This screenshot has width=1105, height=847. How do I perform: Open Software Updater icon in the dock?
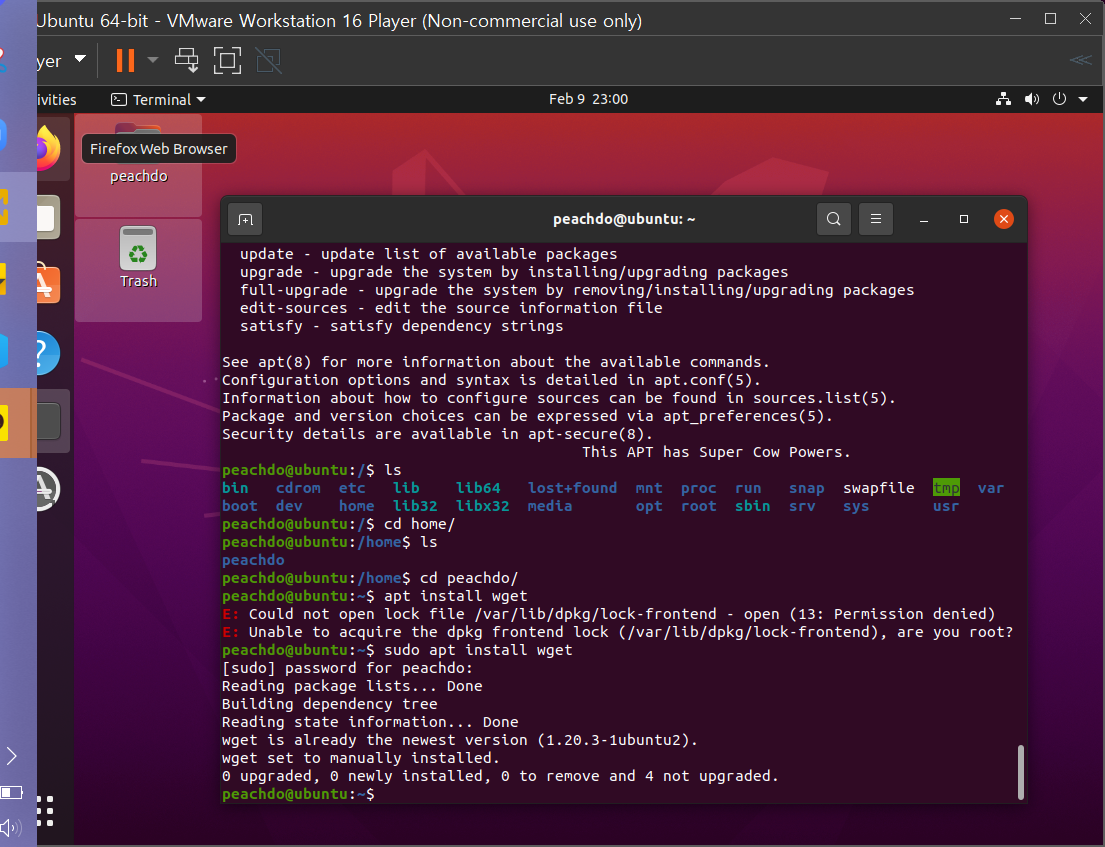[x=48, y=488]
